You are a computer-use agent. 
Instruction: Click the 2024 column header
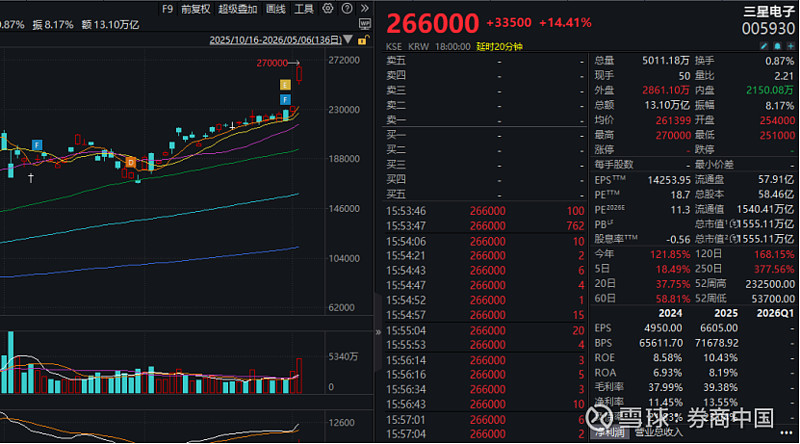670,313
